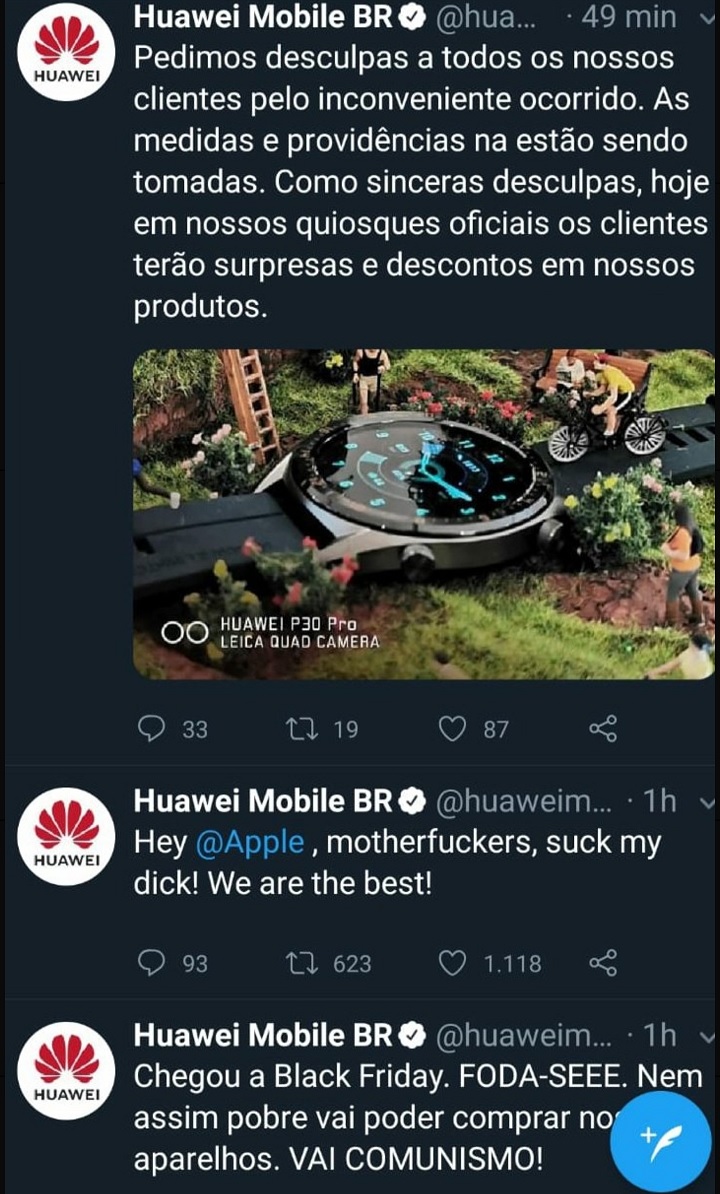Open the @Apple mention link
The height and width of the screenshot is (1194, 720).
coord(250,843)
